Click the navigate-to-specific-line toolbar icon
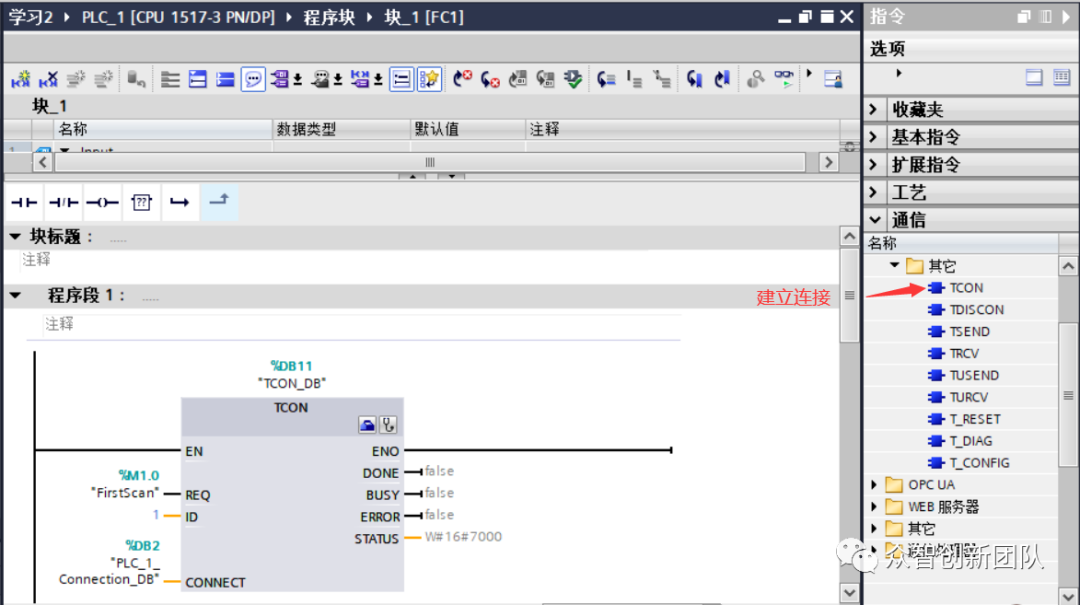Image resolution: width=1080 pixels, height=605 pixels. click(606, 79)
